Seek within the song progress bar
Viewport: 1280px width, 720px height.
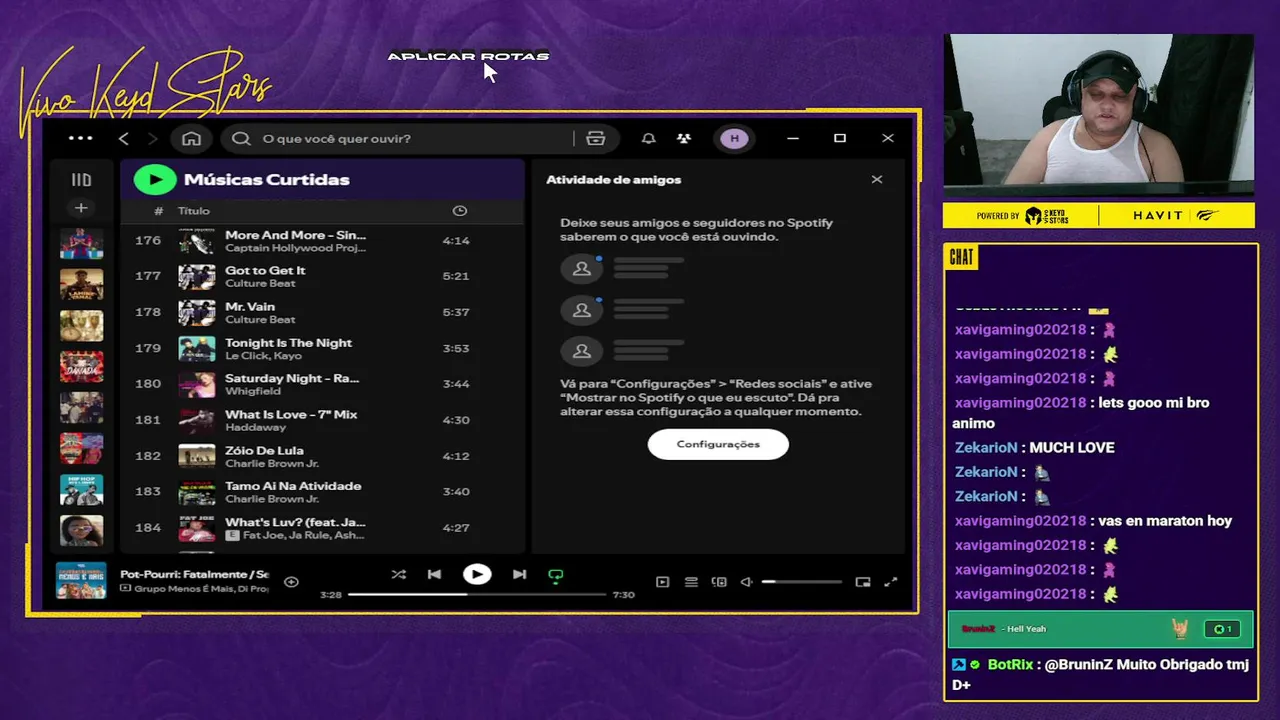[x=477, y=594]
